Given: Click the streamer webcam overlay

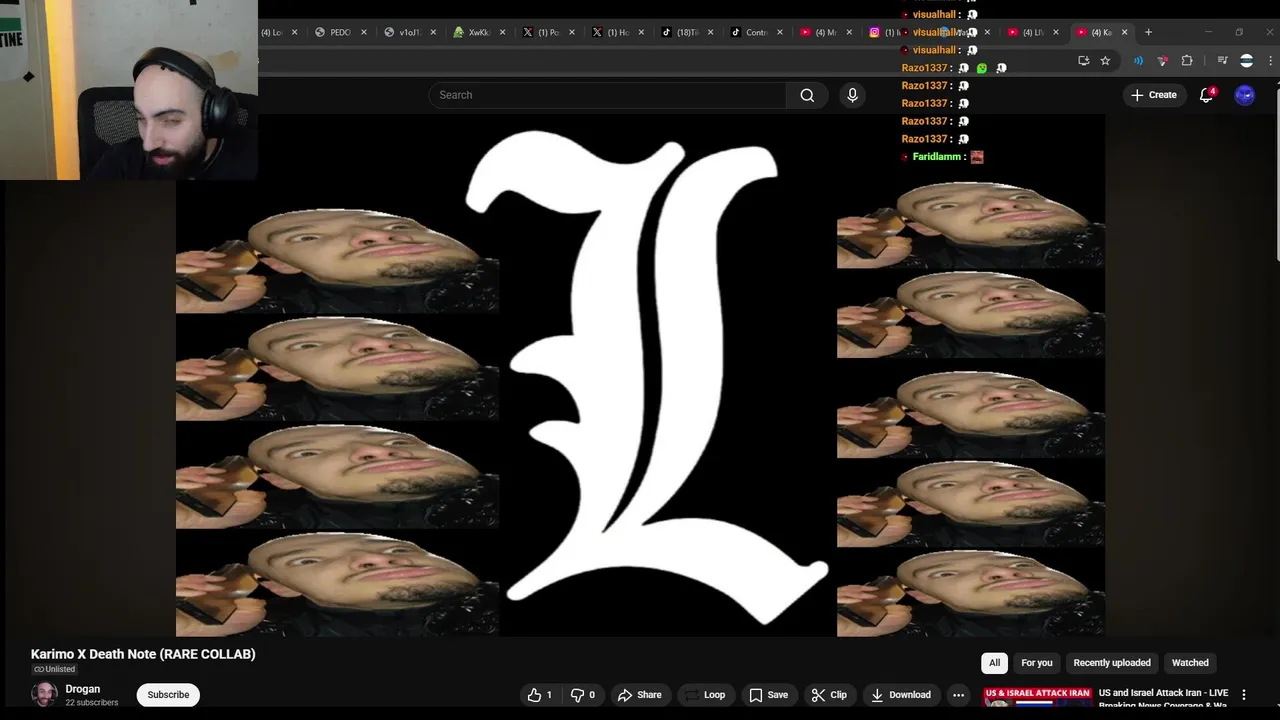Looking at the screenshot, I should tap(129, 90).
